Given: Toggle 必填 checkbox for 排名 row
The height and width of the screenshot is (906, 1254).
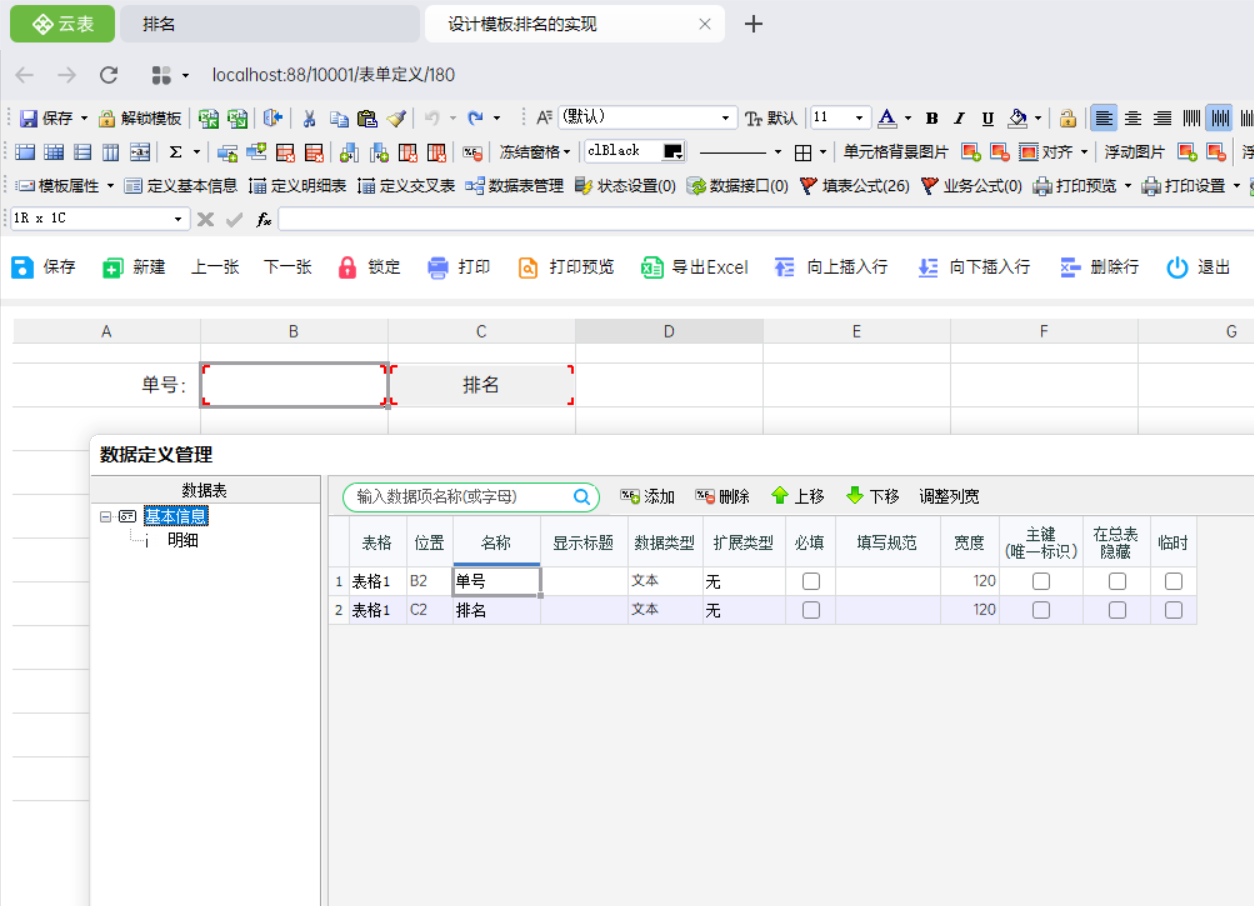Looking at the screenshot, I should (811, 610).
